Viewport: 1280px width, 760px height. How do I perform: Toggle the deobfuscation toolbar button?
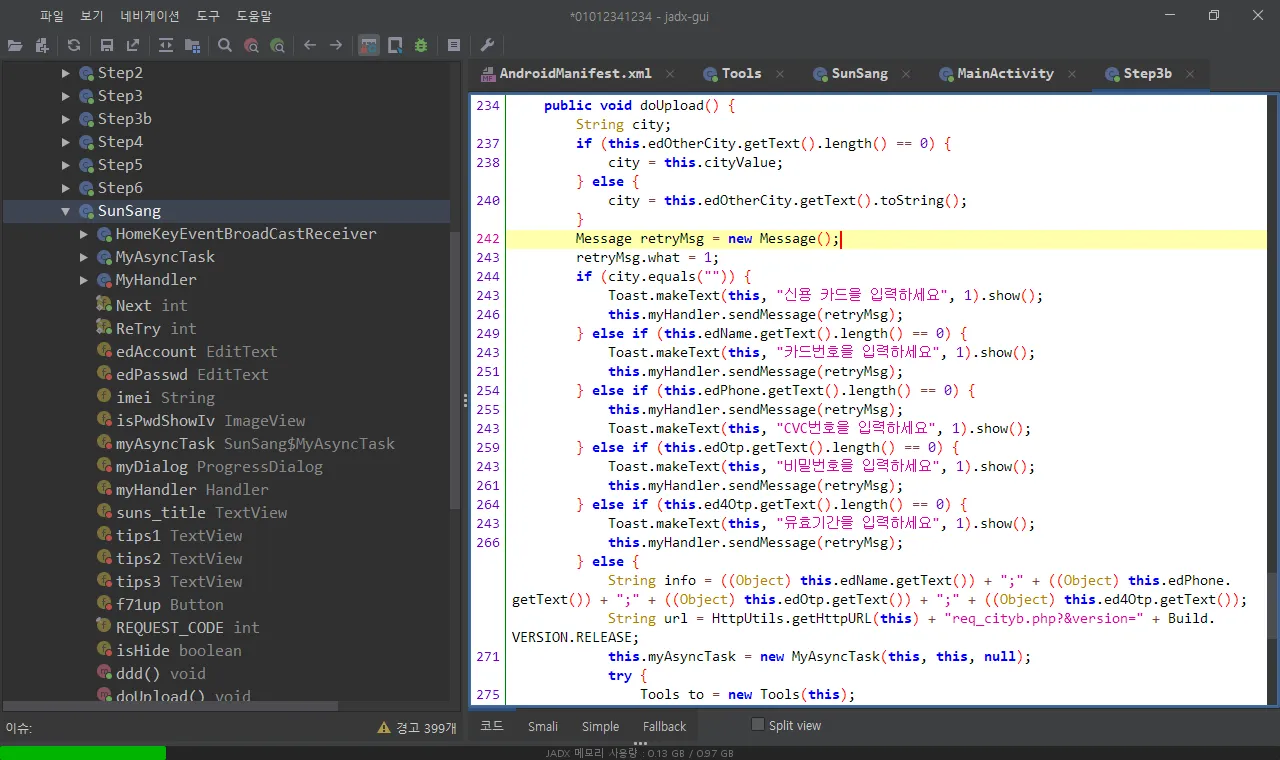coord(369,45)
